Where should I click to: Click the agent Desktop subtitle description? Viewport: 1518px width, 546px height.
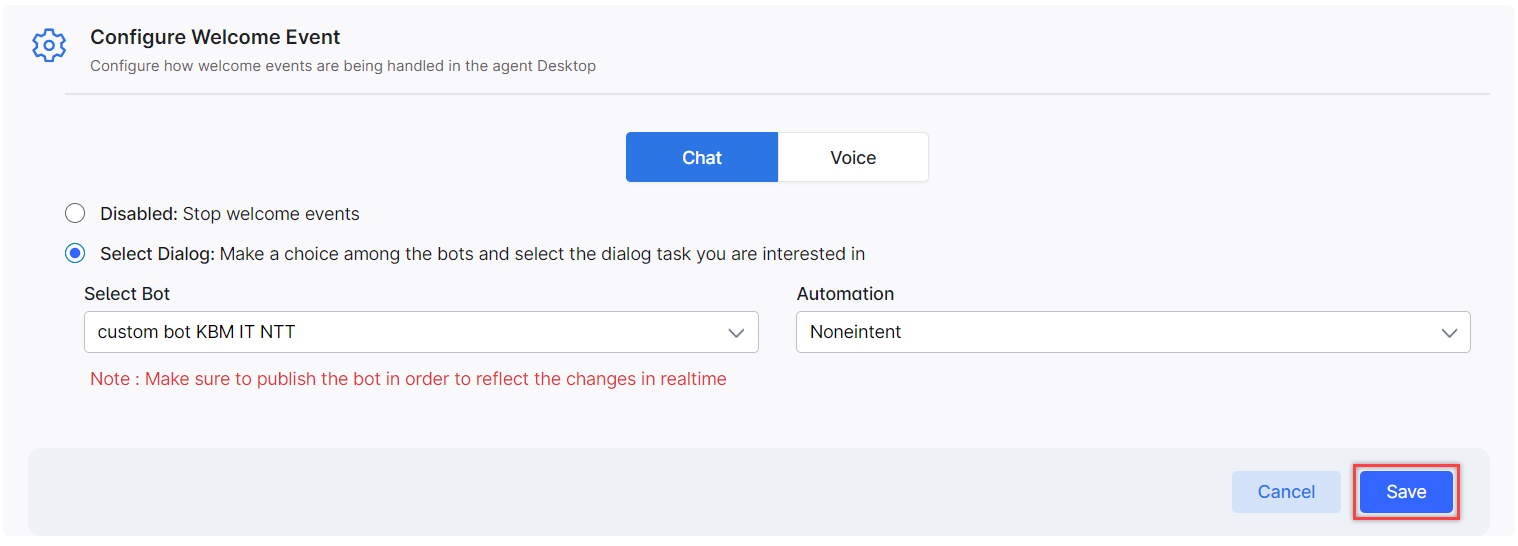(x=343, y=66)
